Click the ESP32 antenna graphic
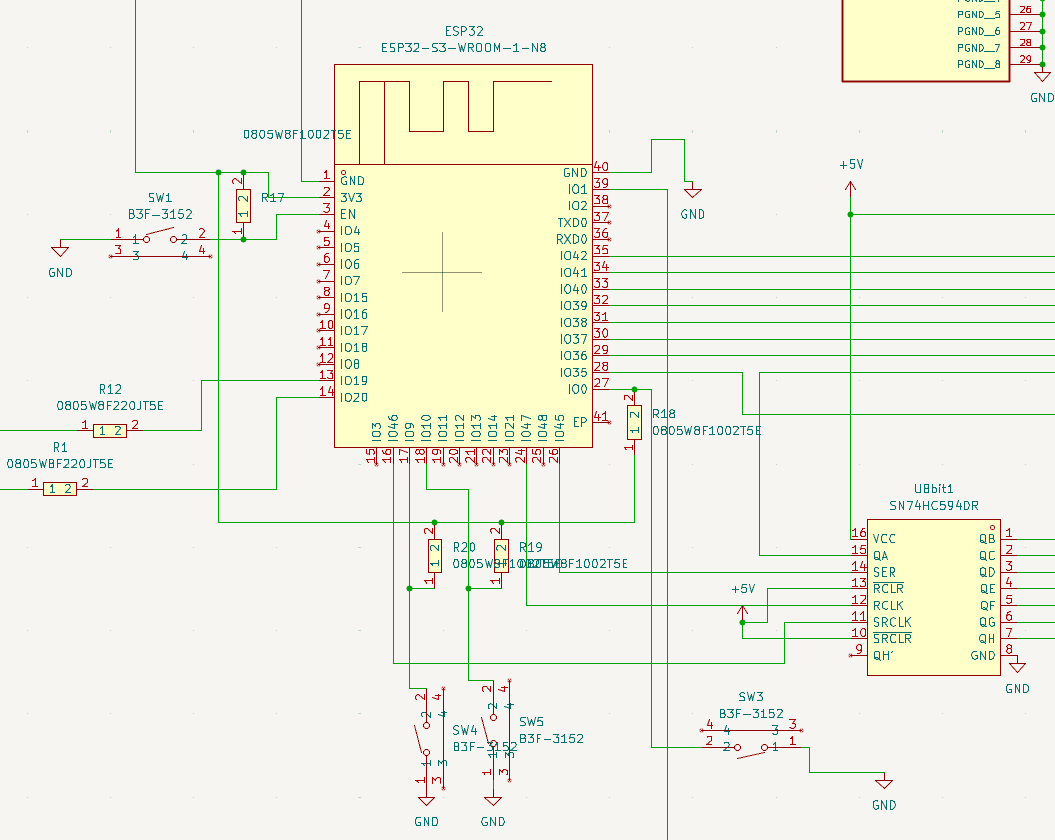 456,122
